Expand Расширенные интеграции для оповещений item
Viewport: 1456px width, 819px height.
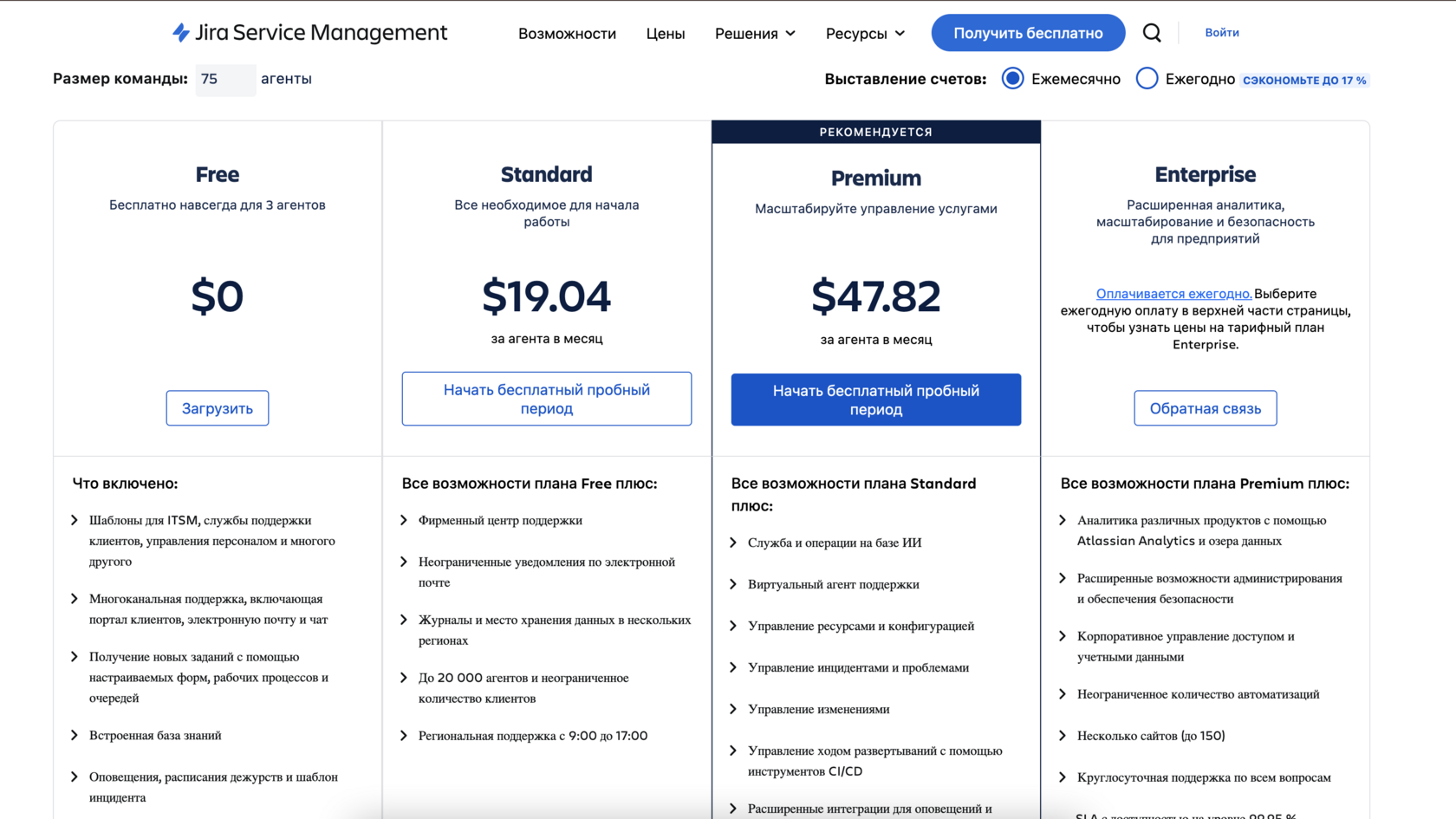coord(862,809)
